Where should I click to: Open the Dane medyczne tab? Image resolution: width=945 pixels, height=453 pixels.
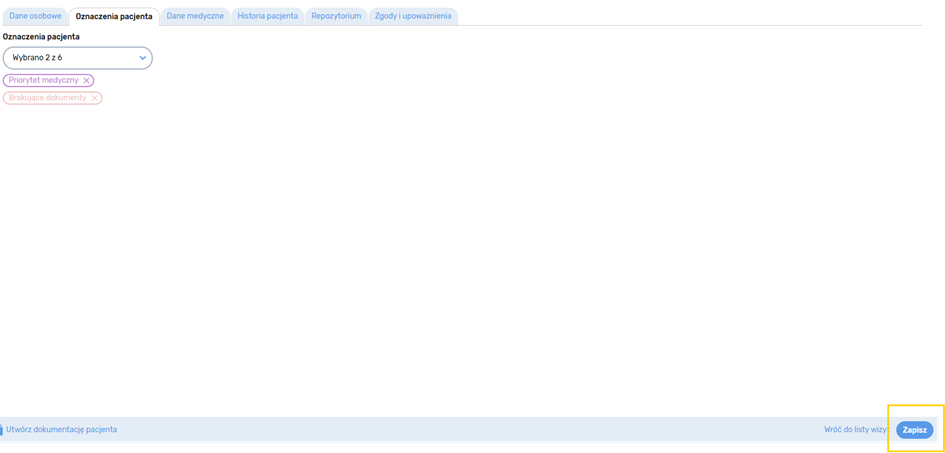[x=195, y=16]
